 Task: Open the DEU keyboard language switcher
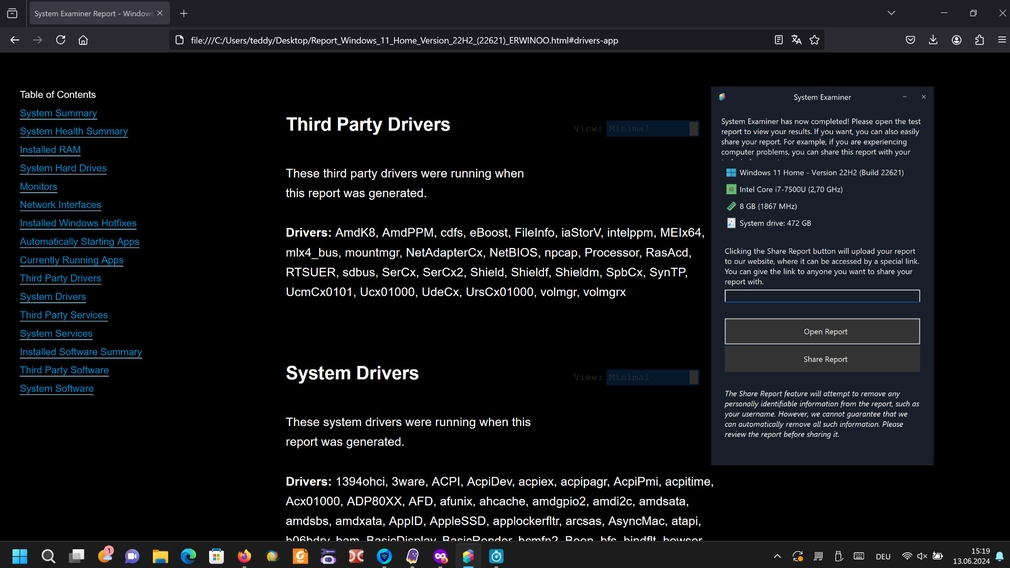883,556
